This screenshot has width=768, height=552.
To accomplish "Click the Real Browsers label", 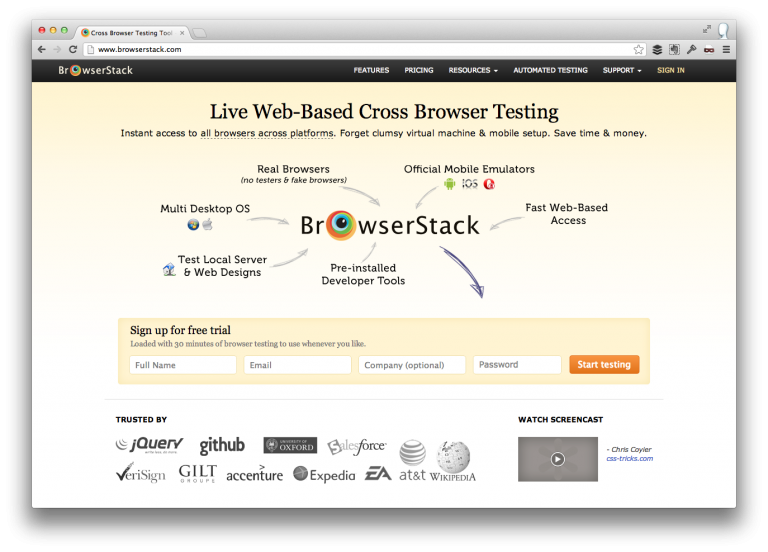I will 293,169.
